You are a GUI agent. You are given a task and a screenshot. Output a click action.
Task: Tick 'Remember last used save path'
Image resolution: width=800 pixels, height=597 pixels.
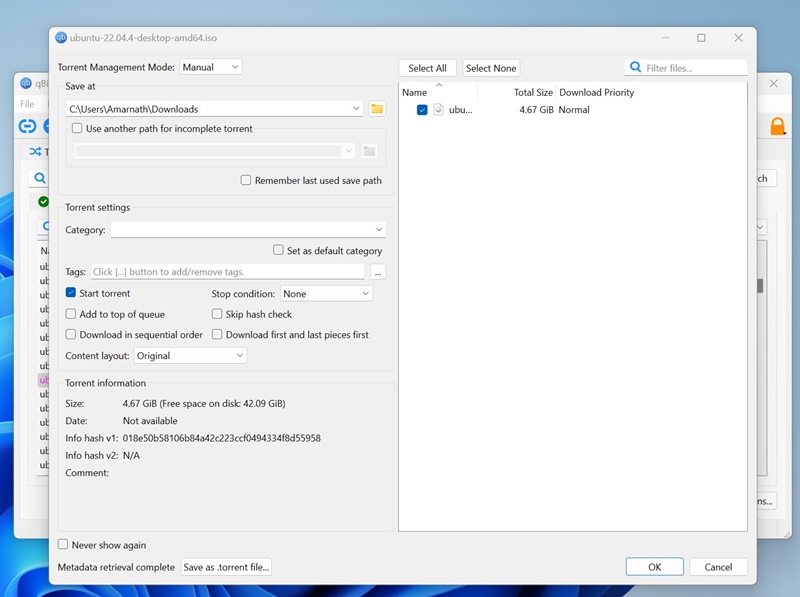[246, 180]
